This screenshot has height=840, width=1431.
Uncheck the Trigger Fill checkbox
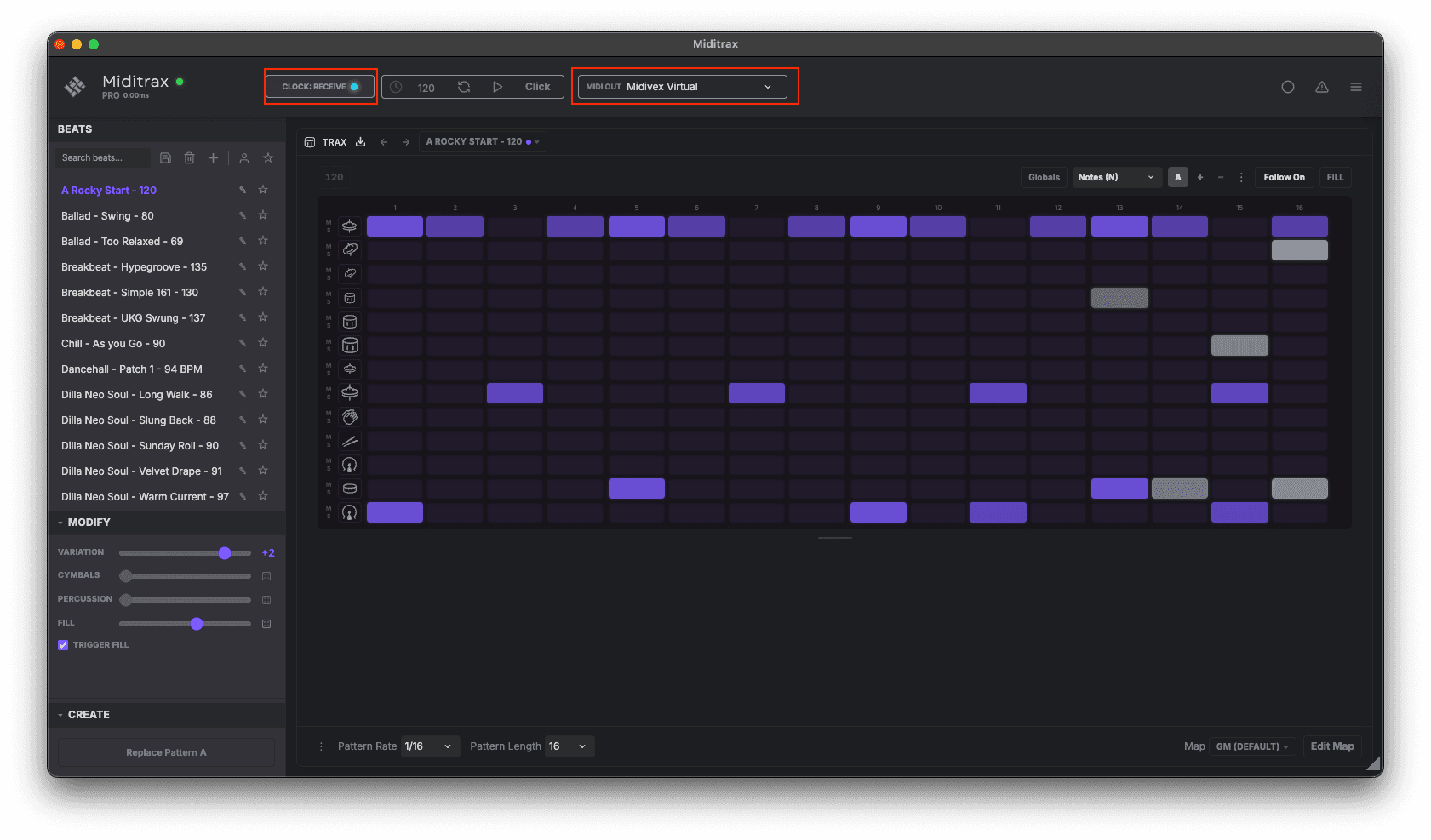point(63,645)
